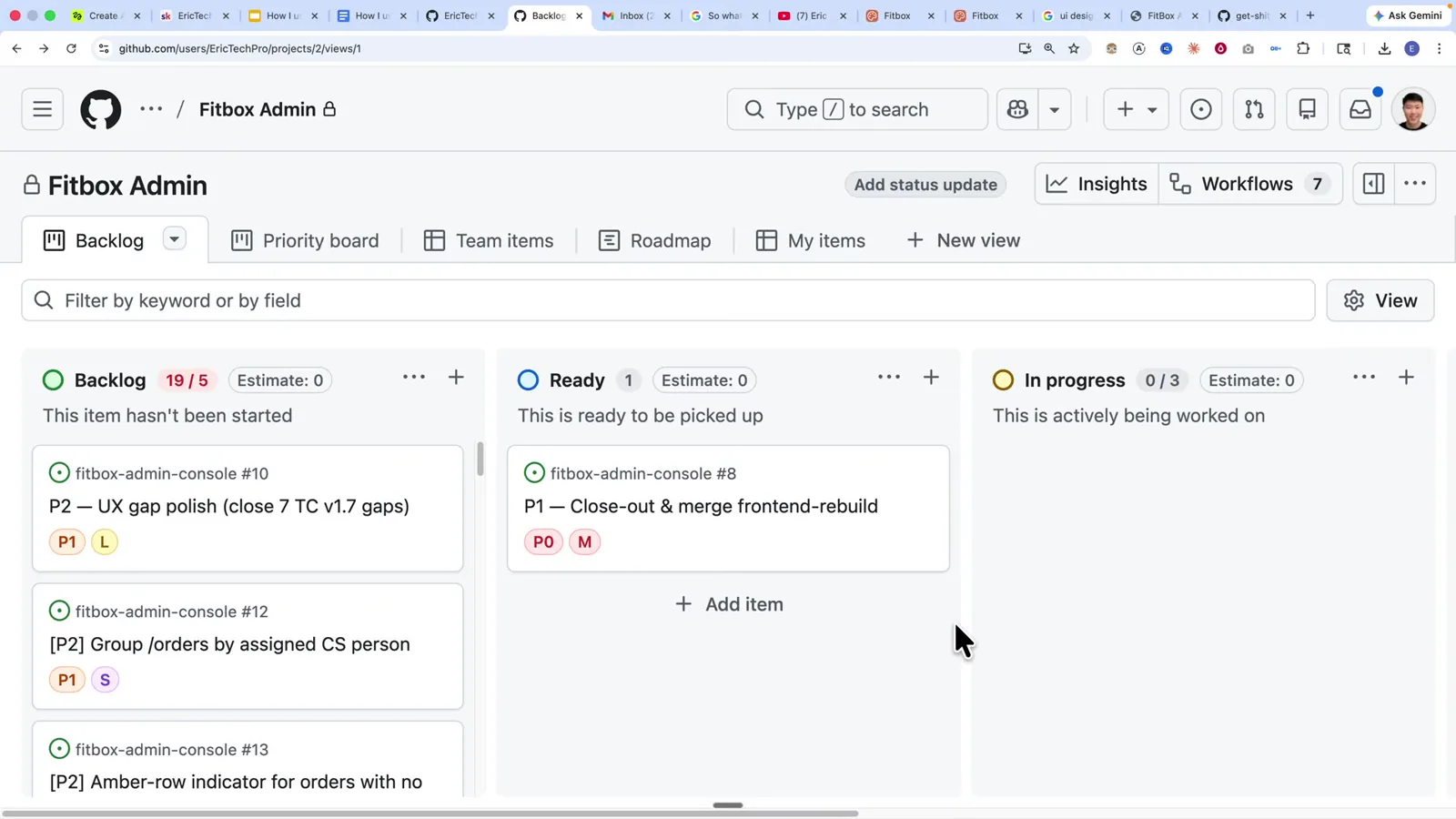The height and width of the screenshot is (819, 1456).
Task: Open the Chrome Extensions puzzle icon
Action: tap(1303, 48)
